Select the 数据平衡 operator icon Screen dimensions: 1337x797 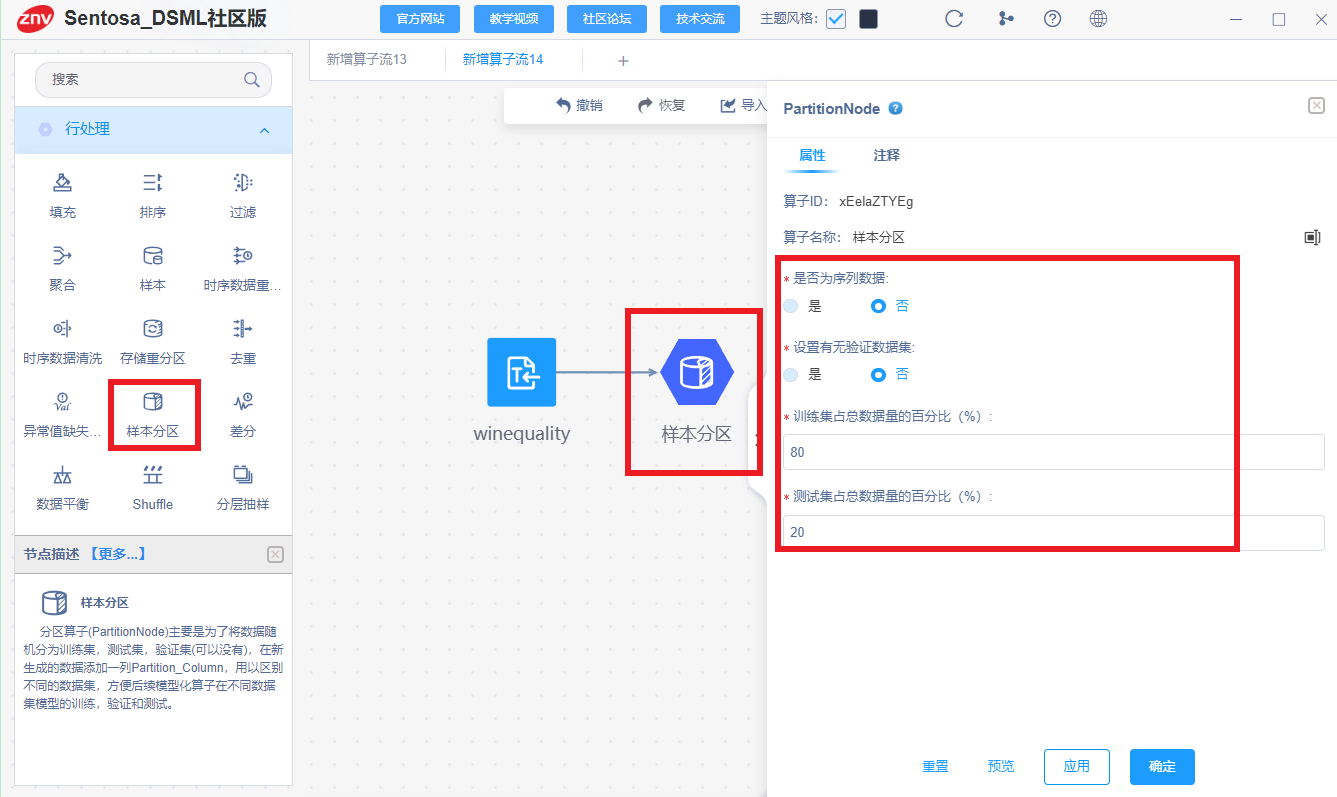[62, 474]
